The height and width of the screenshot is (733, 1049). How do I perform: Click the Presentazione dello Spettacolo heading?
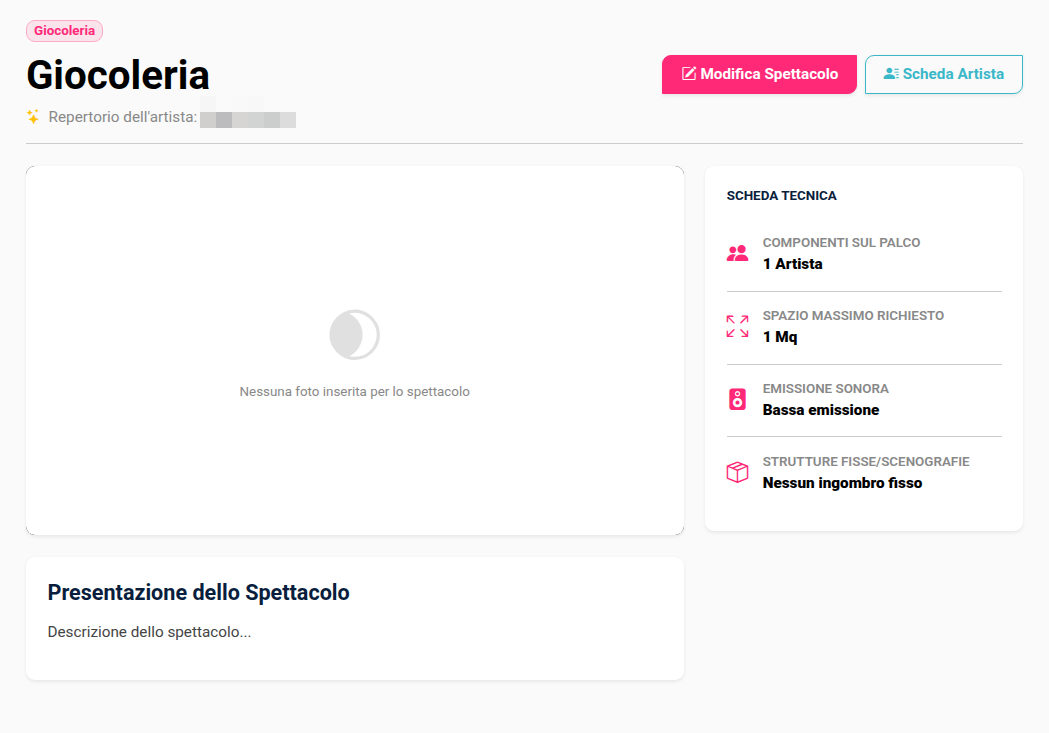199,593
